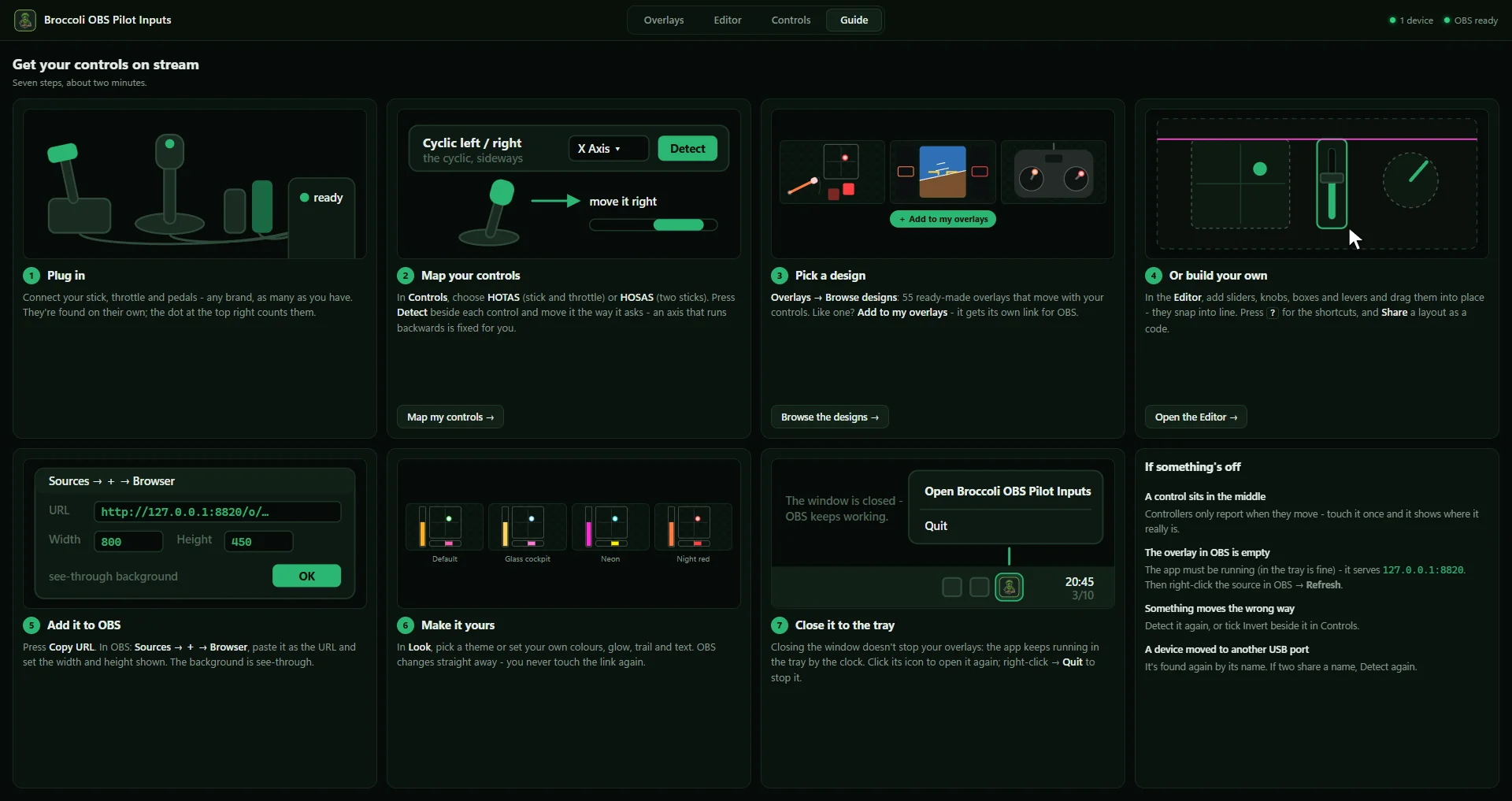
Task: Click the "Sources → + → Browser" title
Action: [x=112, y=481]
